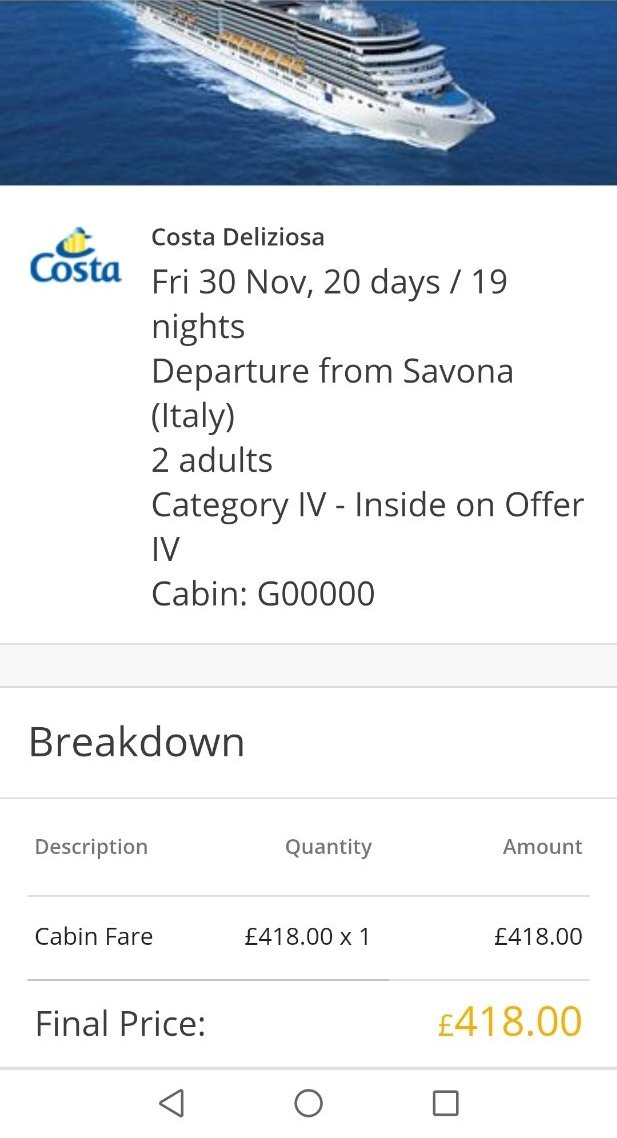Tap the £418.00 x 1 quantity

coord(307,937)
